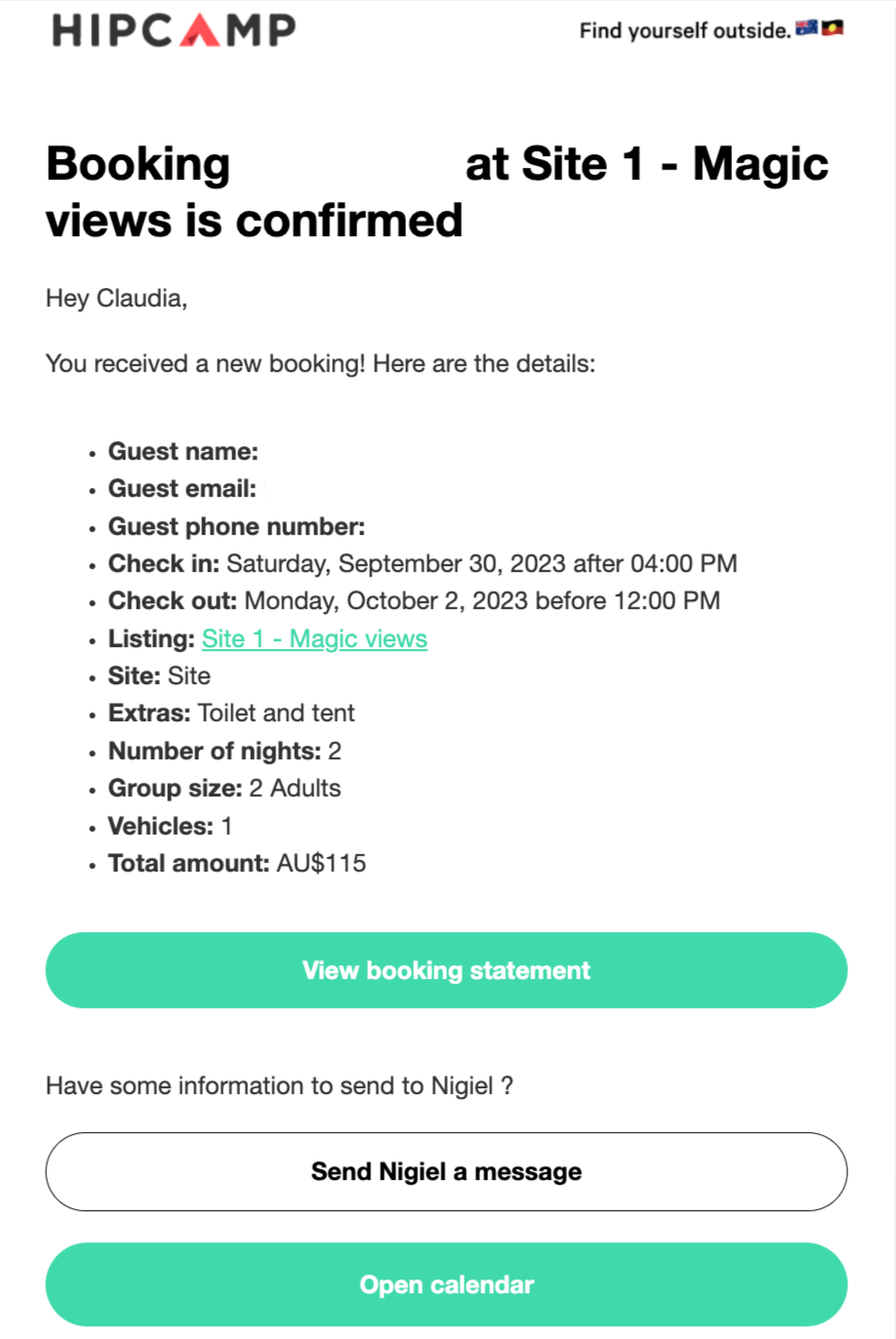The image size is (896, 1339).
Task: Click the Extras Toilet and tent line
Action: (x=231, y=713)
